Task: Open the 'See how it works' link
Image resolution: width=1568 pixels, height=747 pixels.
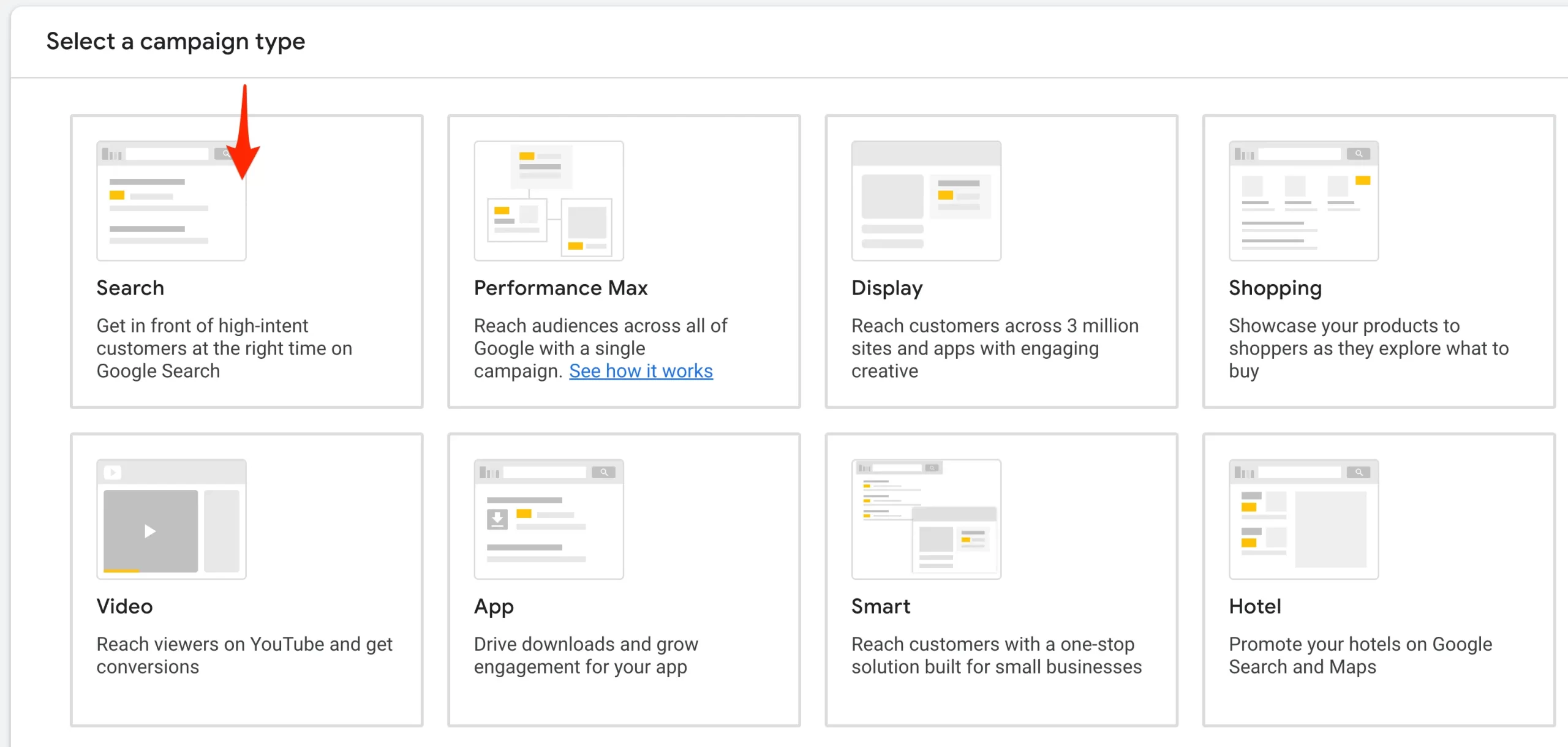Action: pos(641,371)
